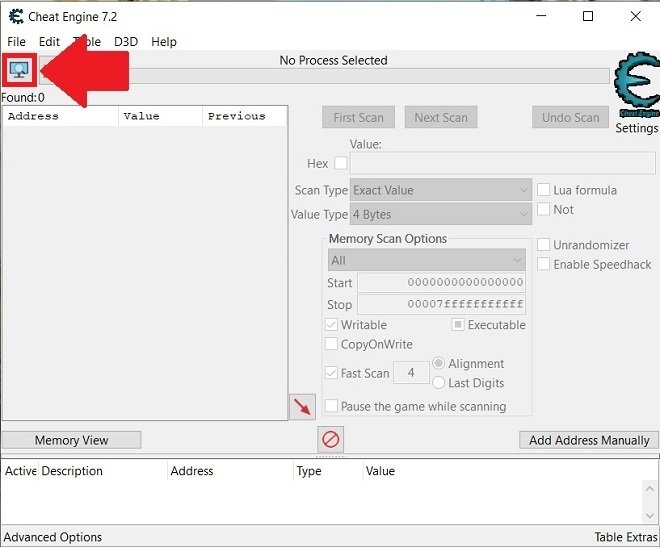Toggle Enable Speedhack checkbox
660x547 pixels.
(543, 264)
